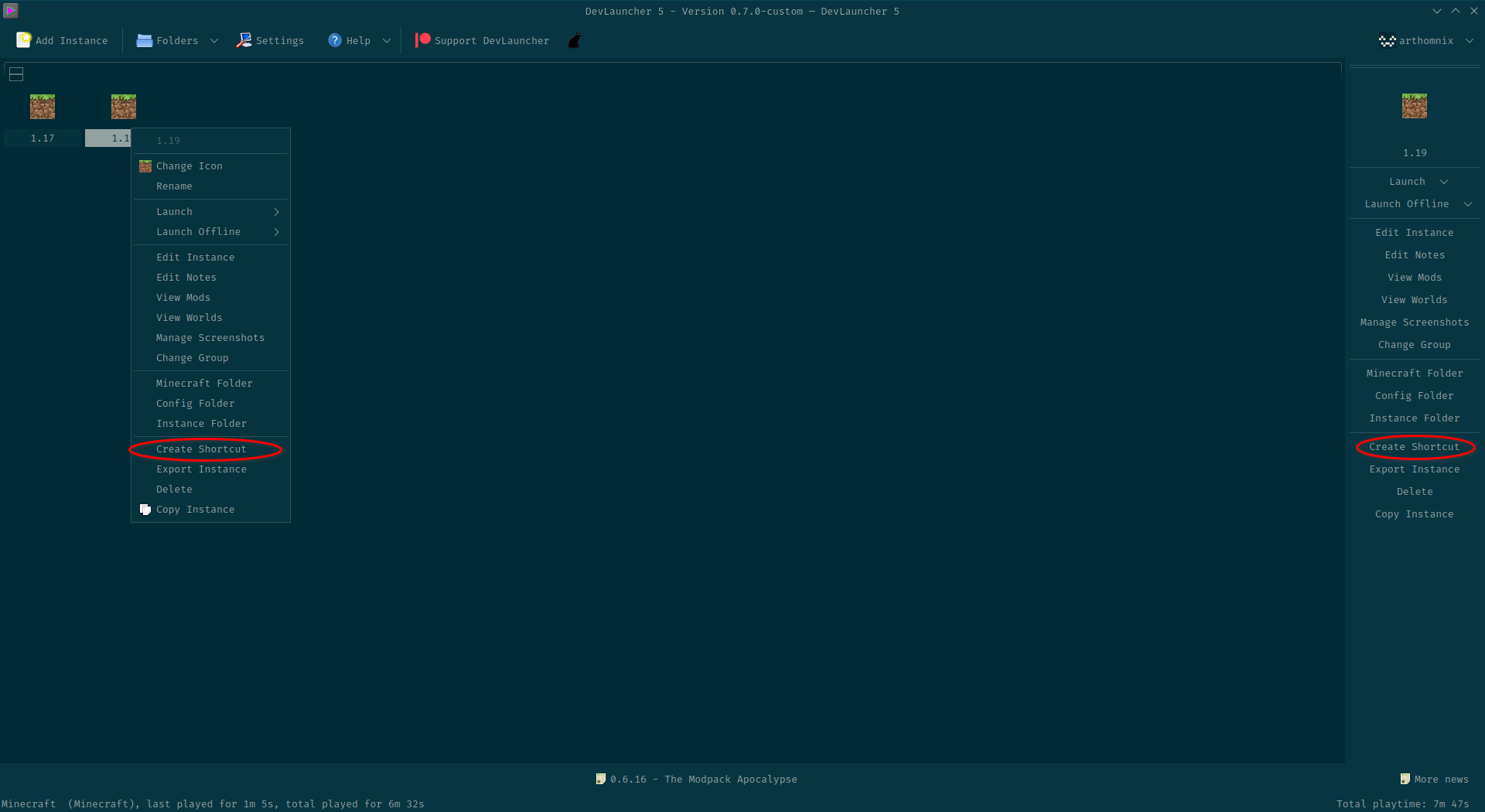Choose Export Instance in context menu
The height and width of the screenshot is (812, 1485).
coord(210,469)
